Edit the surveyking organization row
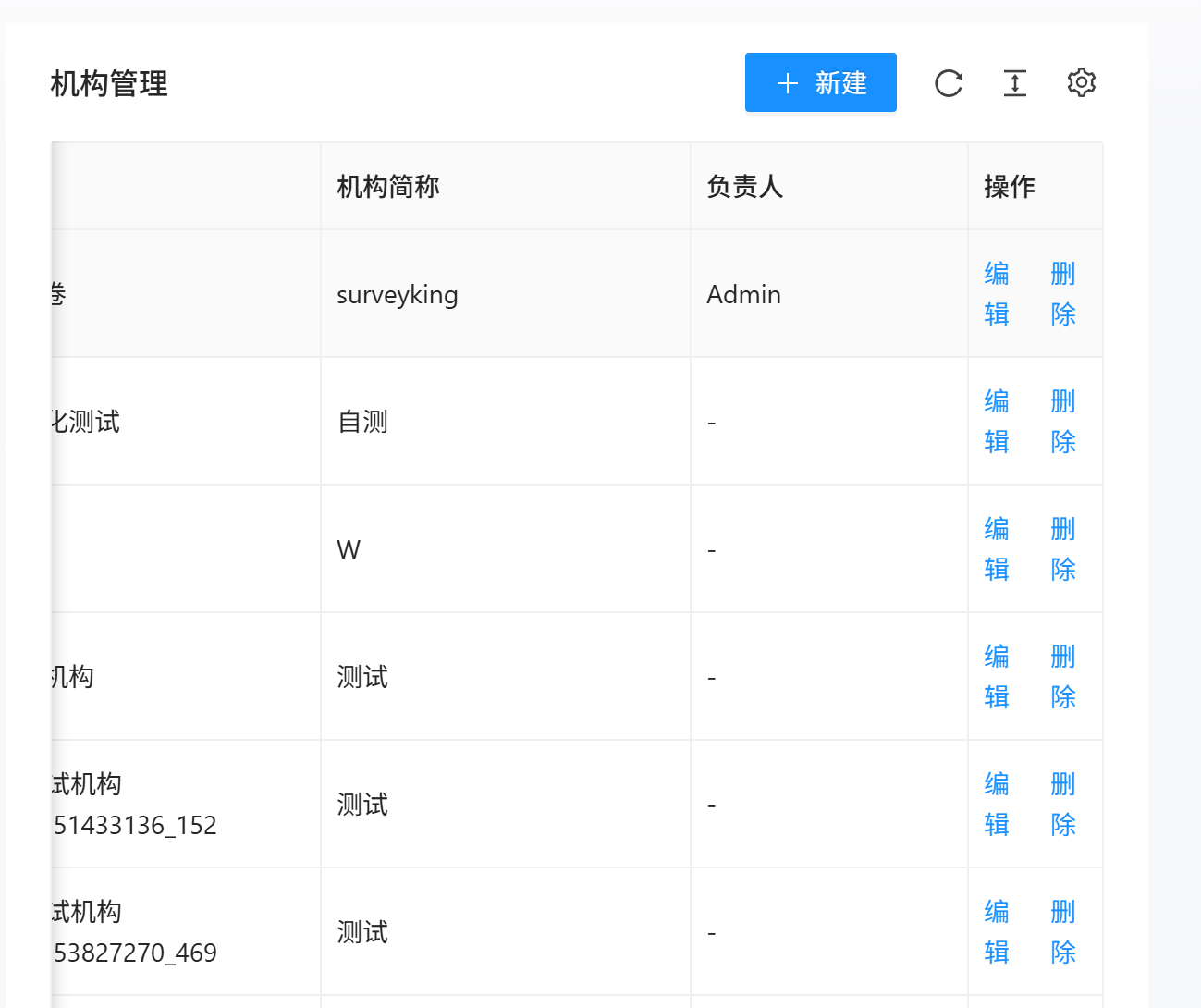This screenshot has height=1008, width=1201. point(997,293)
